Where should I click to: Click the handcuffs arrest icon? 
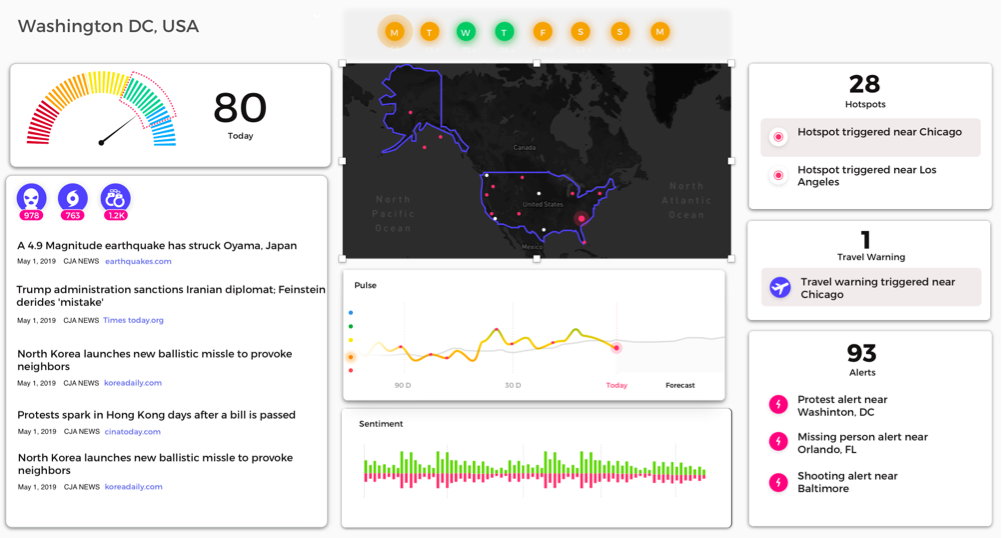[x=115, y=197]
